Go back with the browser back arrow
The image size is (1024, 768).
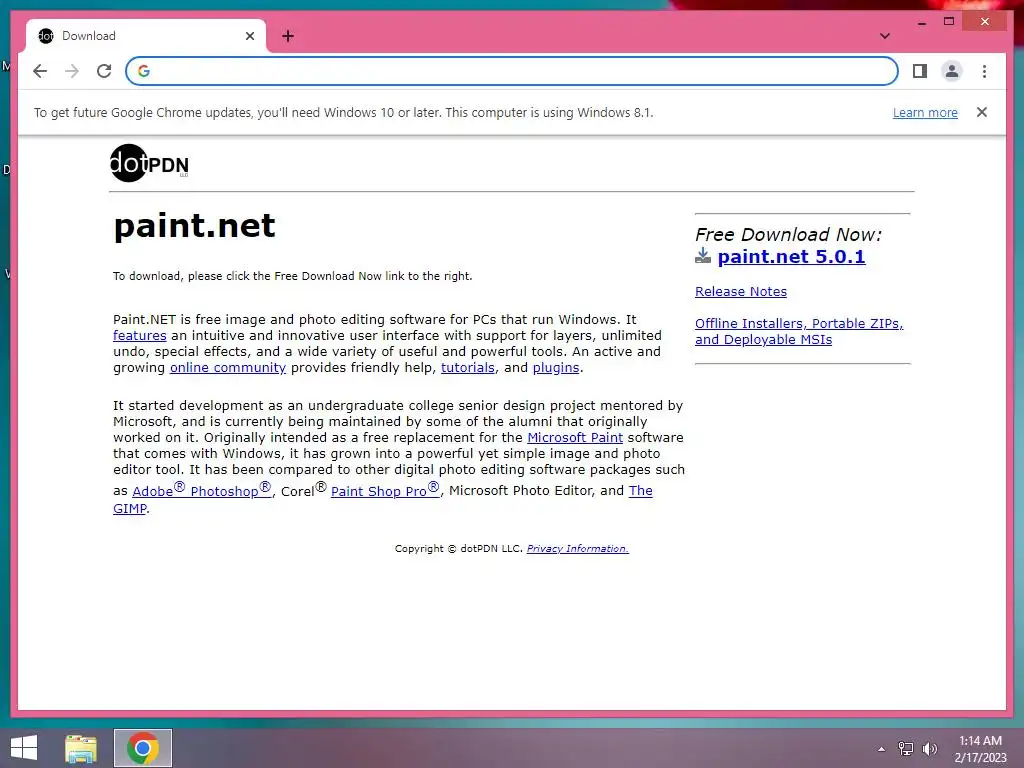click(x=40, y=71)
